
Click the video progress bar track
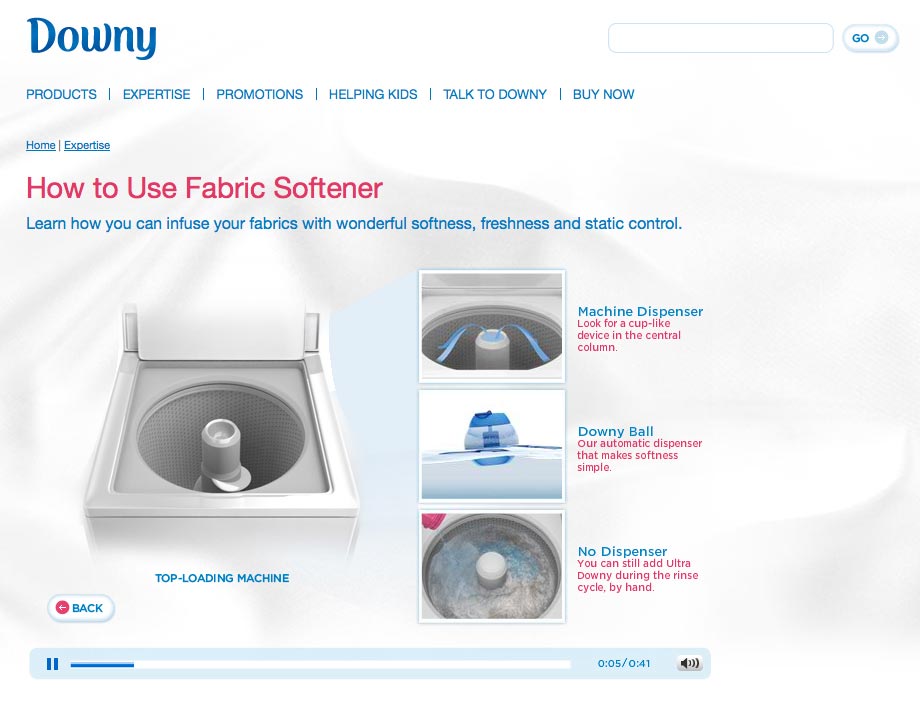(320, 664)
